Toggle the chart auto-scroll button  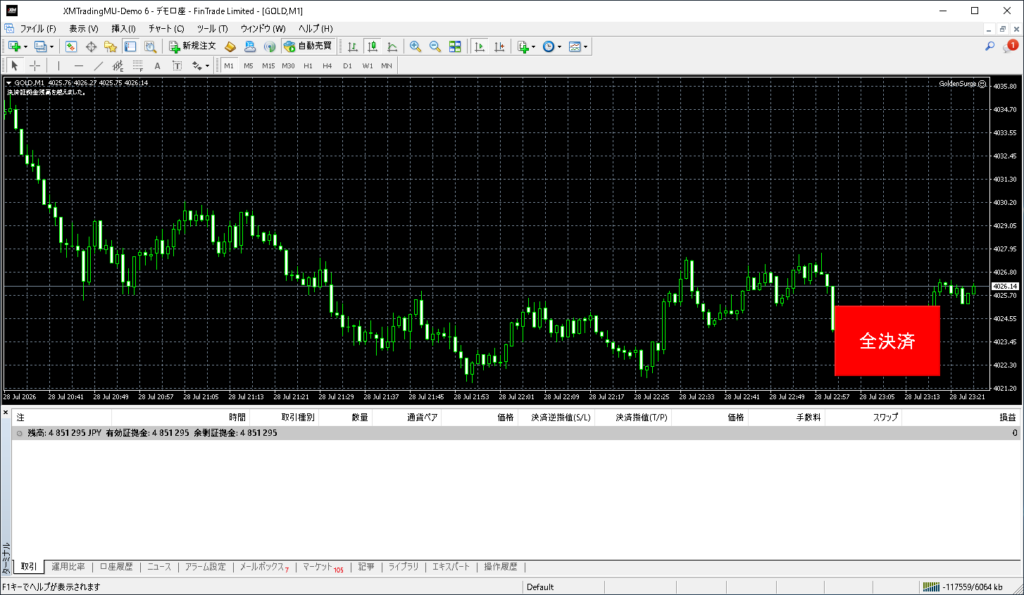(x=479, y=46)
